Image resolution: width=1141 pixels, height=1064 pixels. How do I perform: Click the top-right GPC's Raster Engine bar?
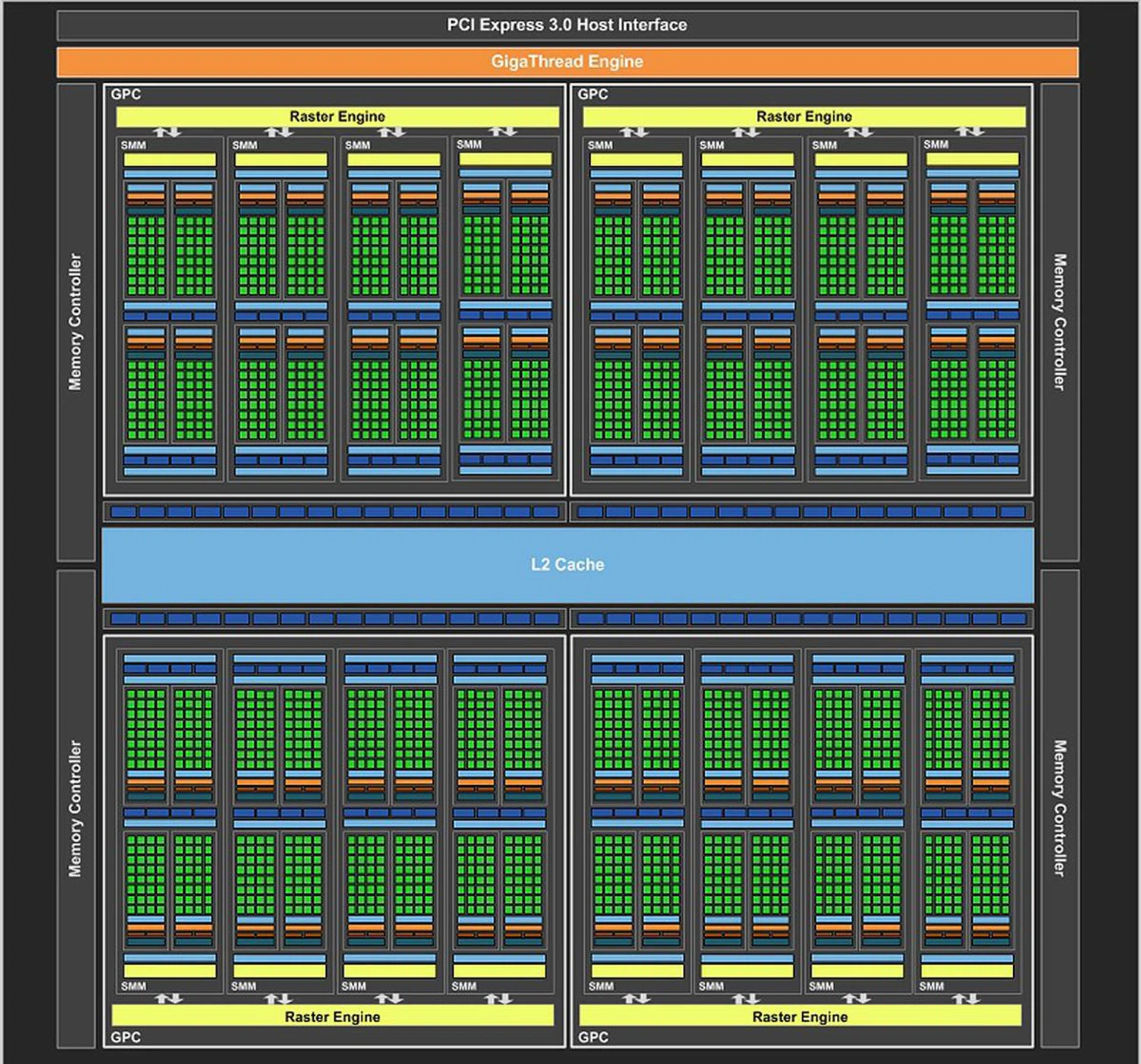pyautogui.click(x=803, y=117)
